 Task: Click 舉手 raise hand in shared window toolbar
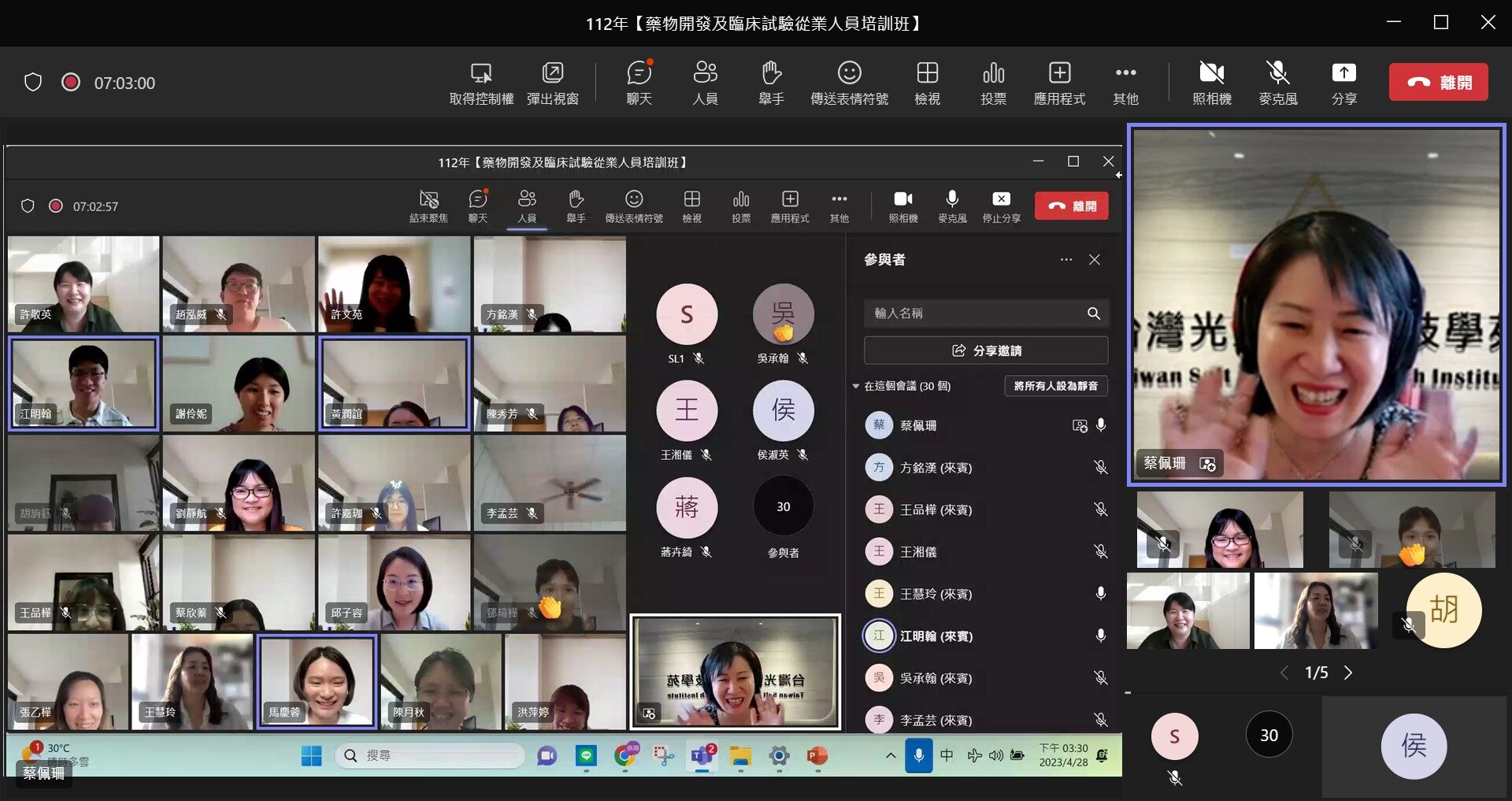pos(576,206)
